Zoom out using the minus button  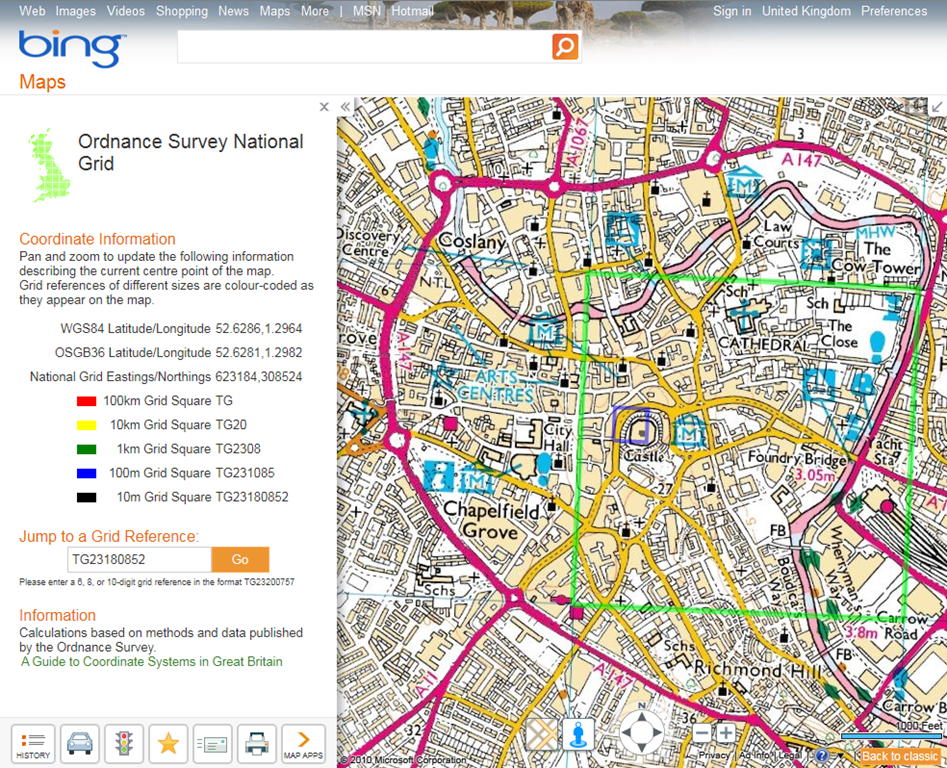(x=702, y=733)
